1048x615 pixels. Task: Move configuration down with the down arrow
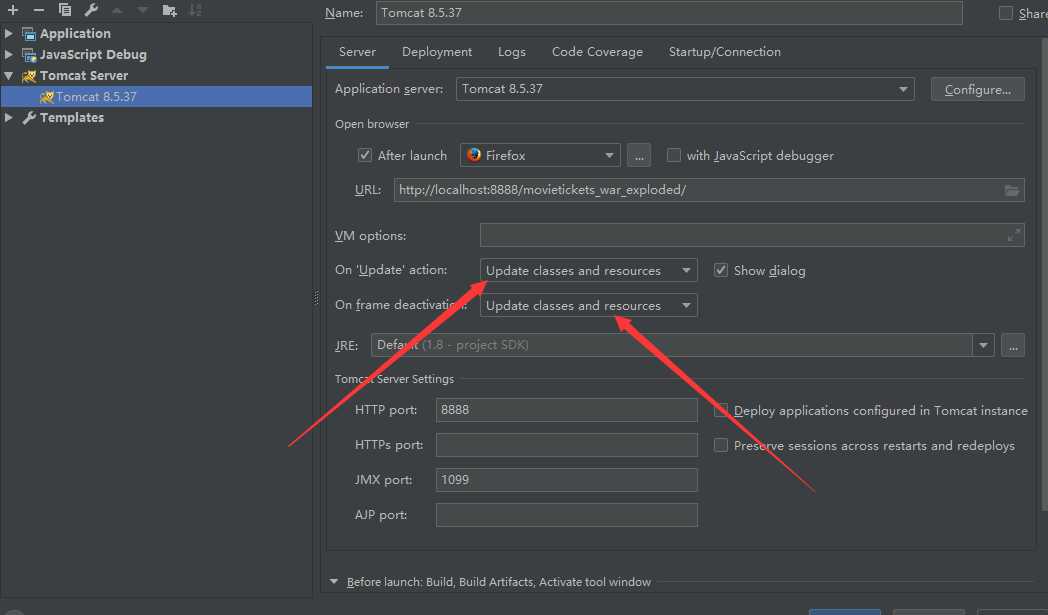click(x=142, y=10)
